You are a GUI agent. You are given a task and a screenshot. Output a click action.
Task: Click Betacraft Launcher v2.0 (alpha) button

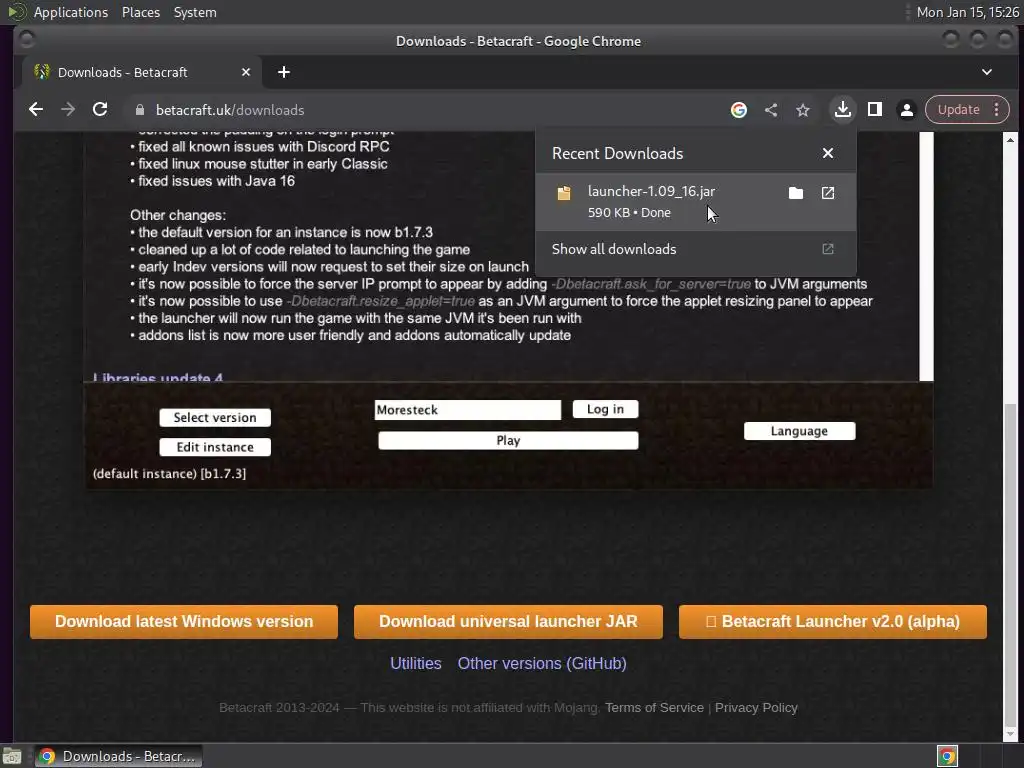(833, 621)
